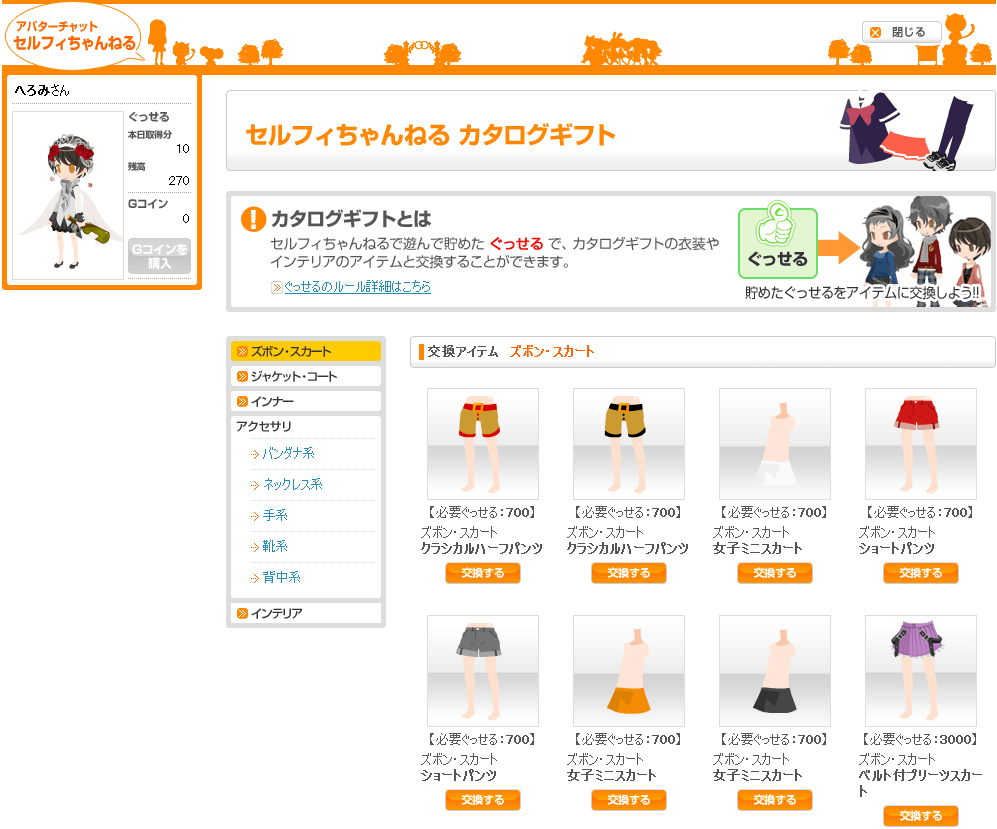The width and height of the screenshot is (997, 829).
Task: Exchange the gray ショートパンツ
Action: (483, 800)
